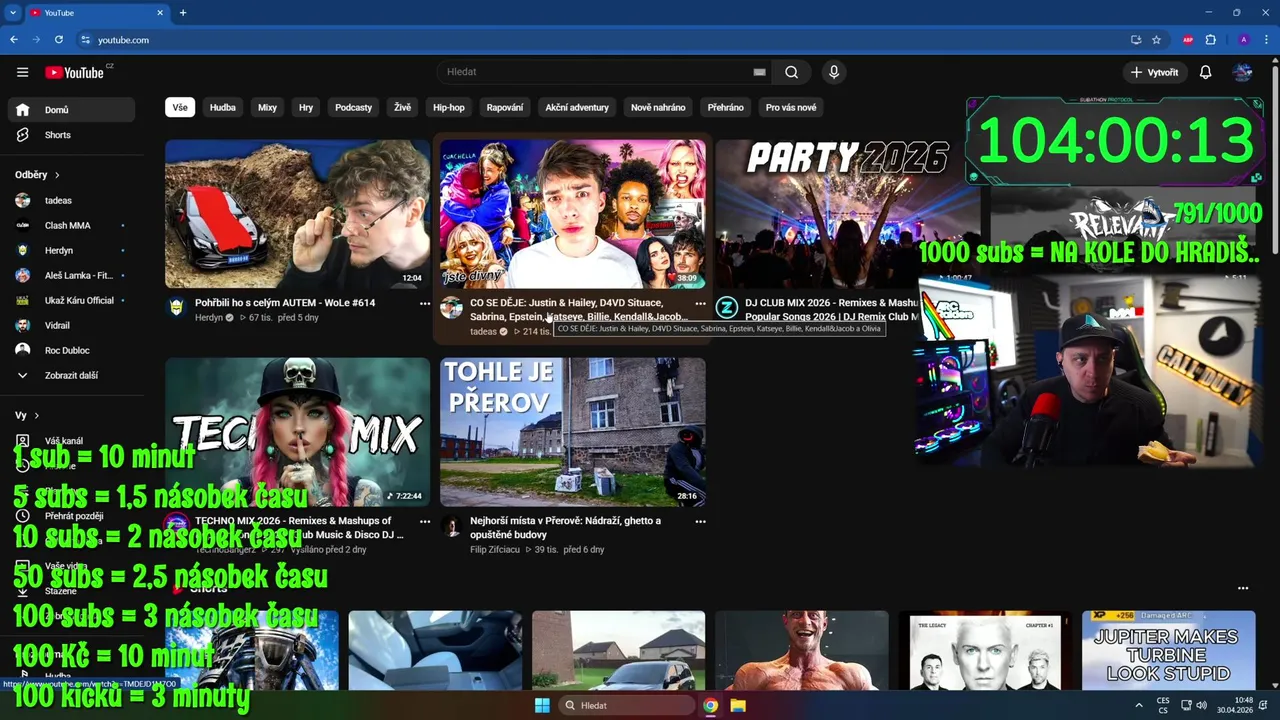This screenshot has height=720, width=1280.
Task: Open video Pohřbili ho s celým AUTEM title
Action: click(285, 303)
